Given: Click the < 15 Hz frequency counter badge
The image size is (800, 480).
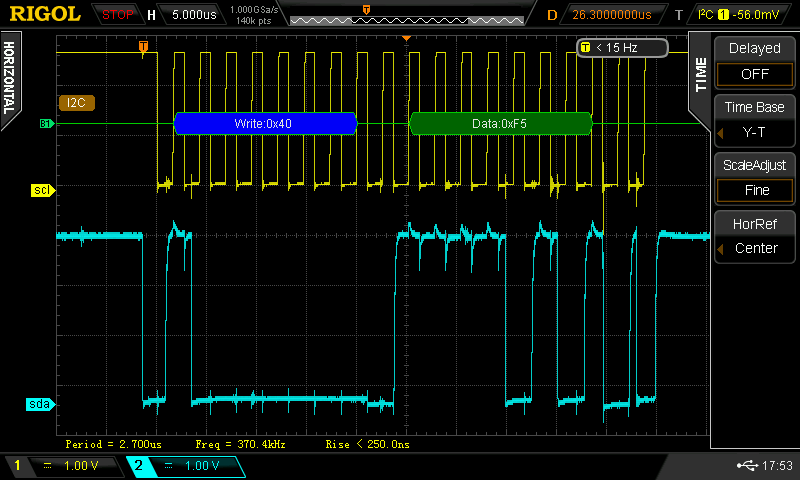Looking at the screenshot, I should [622, 48].
